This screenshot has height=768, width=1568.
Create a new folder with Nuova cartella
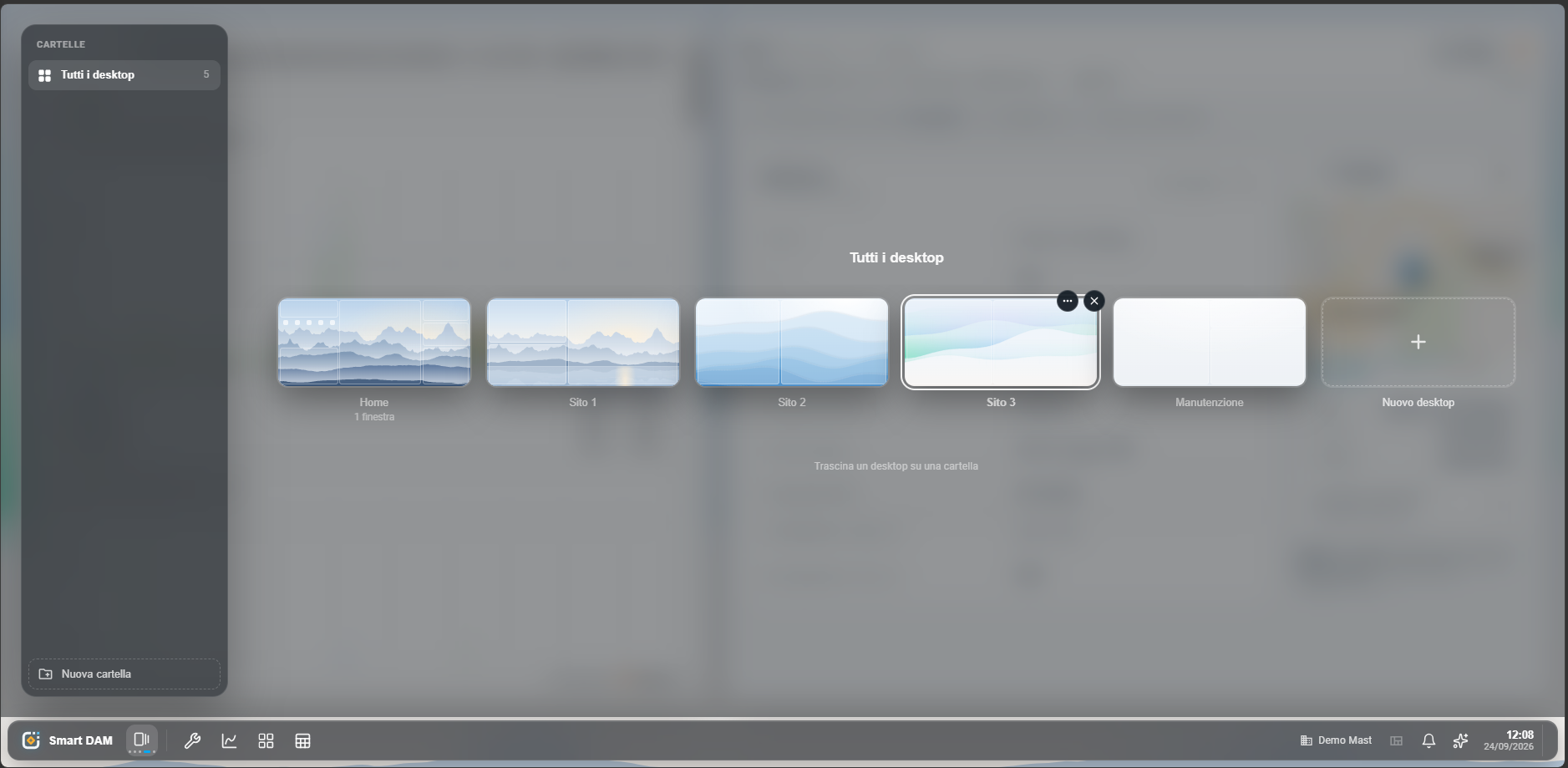(x=124, y=674)
